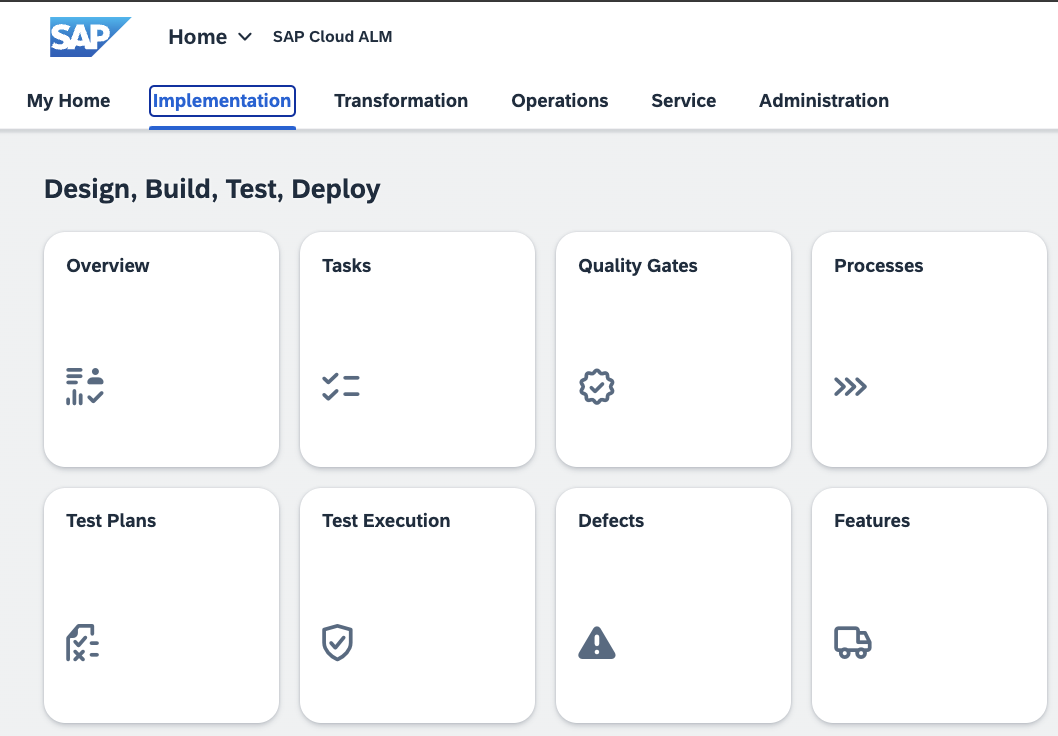Click the Test Plans document icon
1058x736 pixels.
click(x=83, y=642)
